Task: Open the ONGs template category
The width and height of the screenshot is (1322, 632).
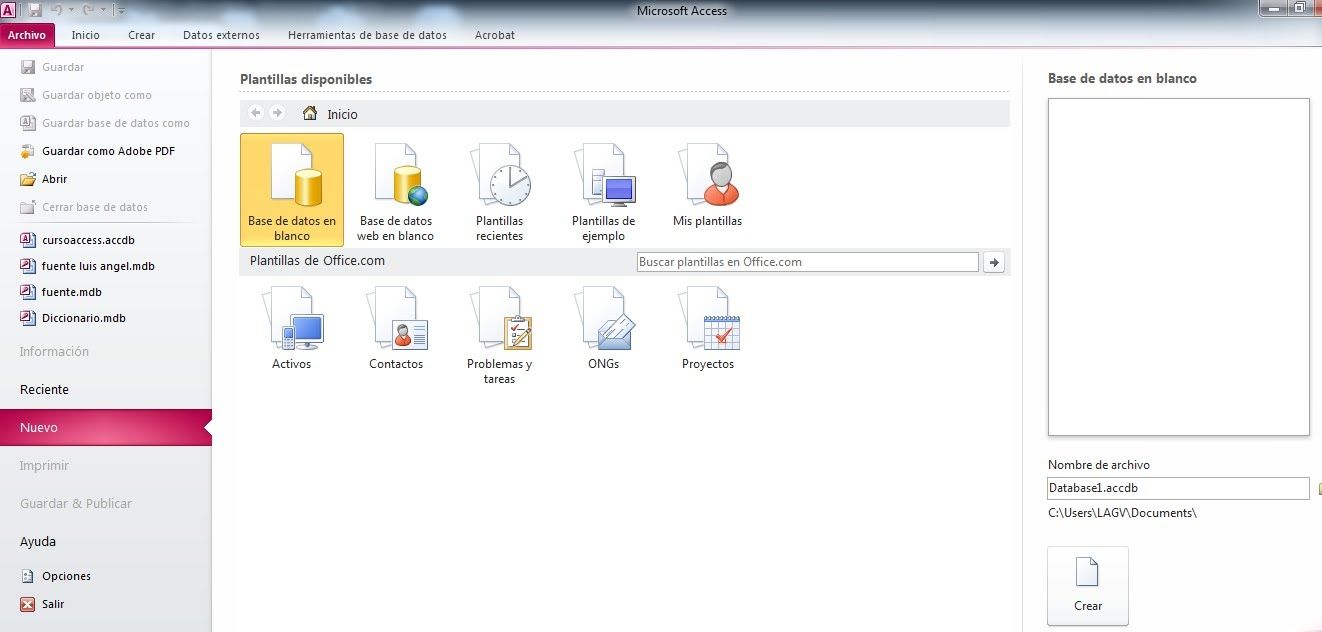Action: [x=603, y=330]
